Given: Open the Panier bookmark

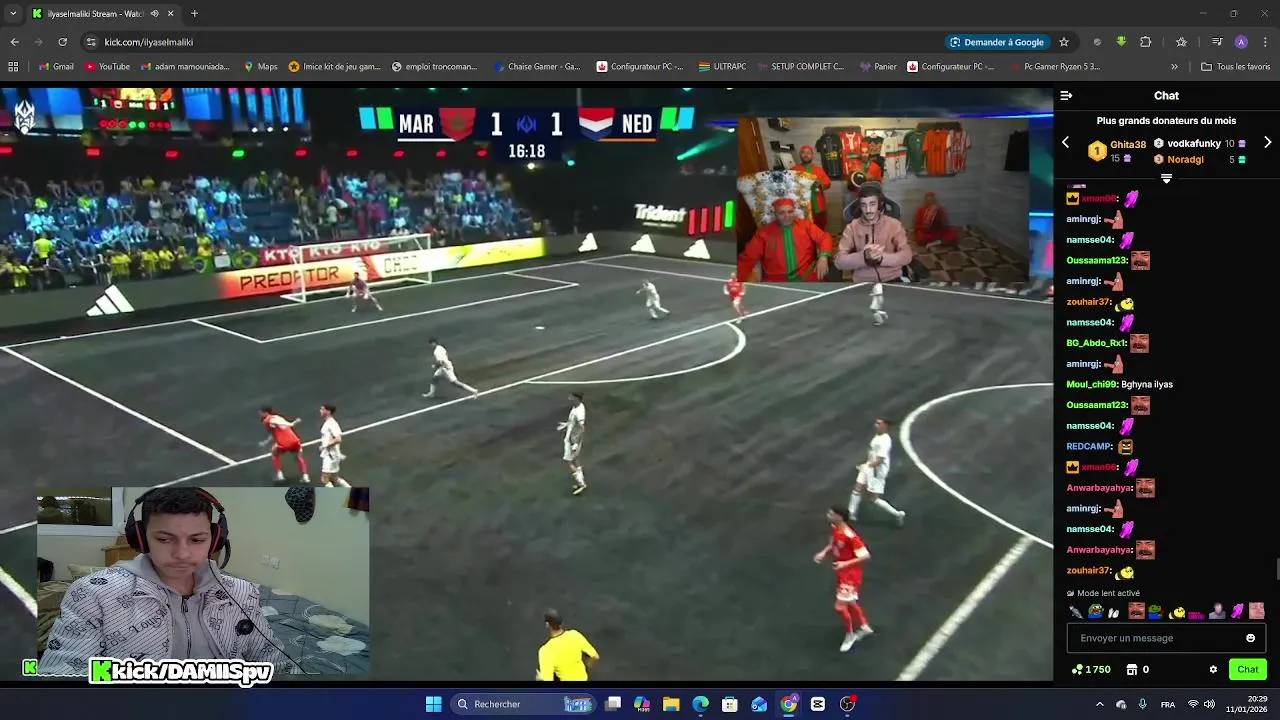Looking at the screenshot, I should click(x=877, y=67).
